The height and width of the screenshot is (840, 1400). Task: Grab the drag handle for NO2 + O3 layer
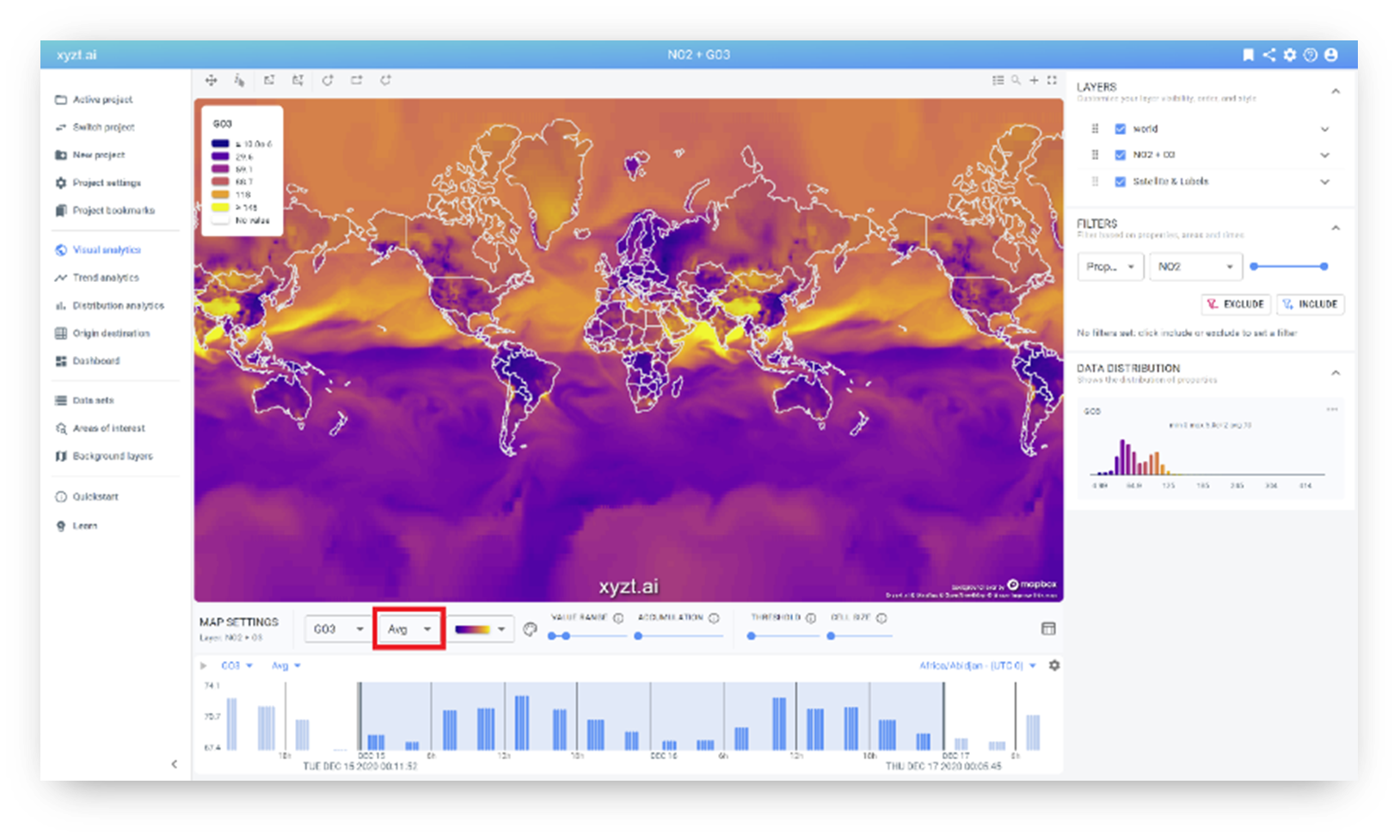[x=1095, y=155]
